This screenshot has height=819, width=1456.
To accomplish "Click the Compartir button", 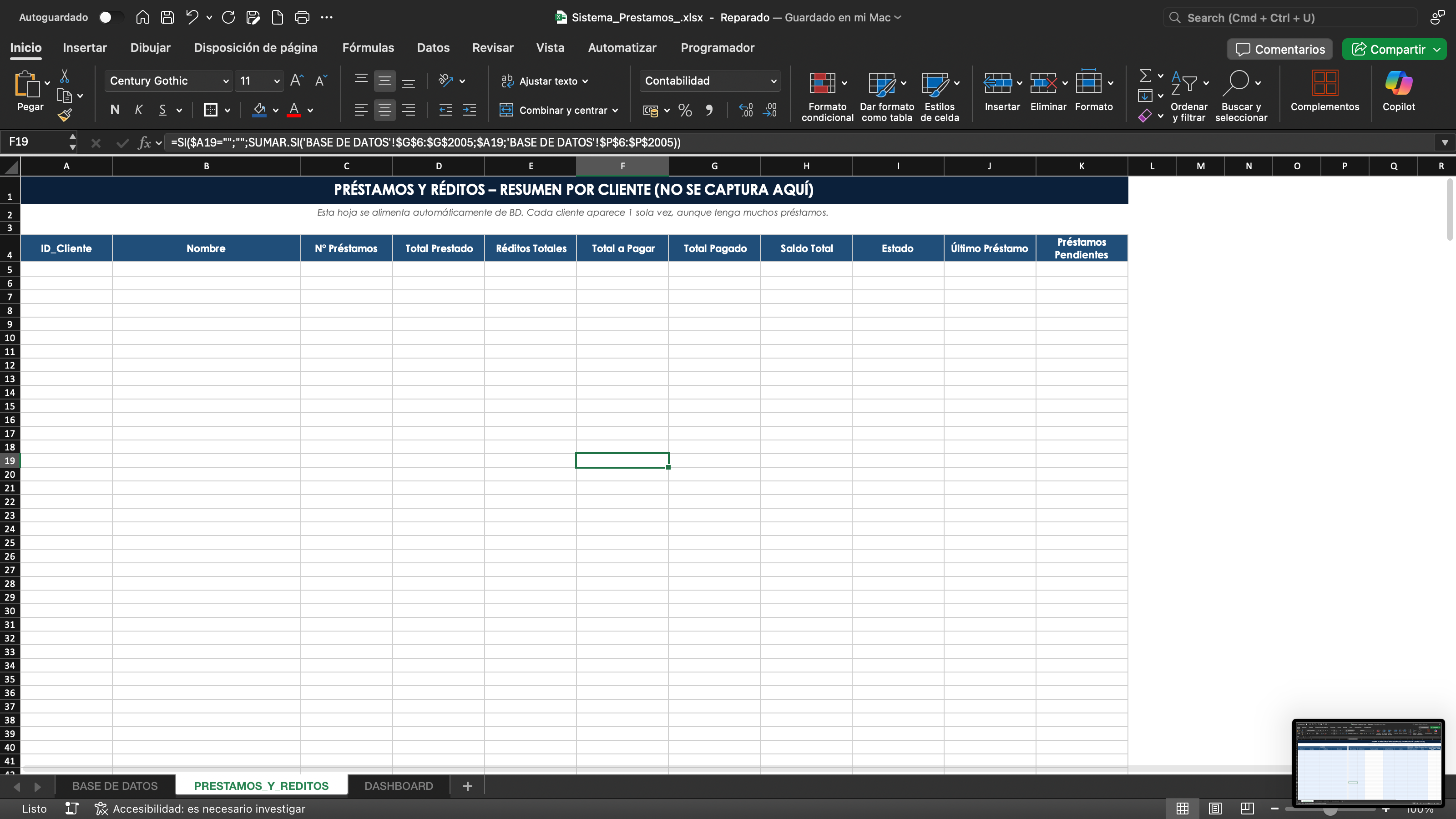I will (1389, 49).
